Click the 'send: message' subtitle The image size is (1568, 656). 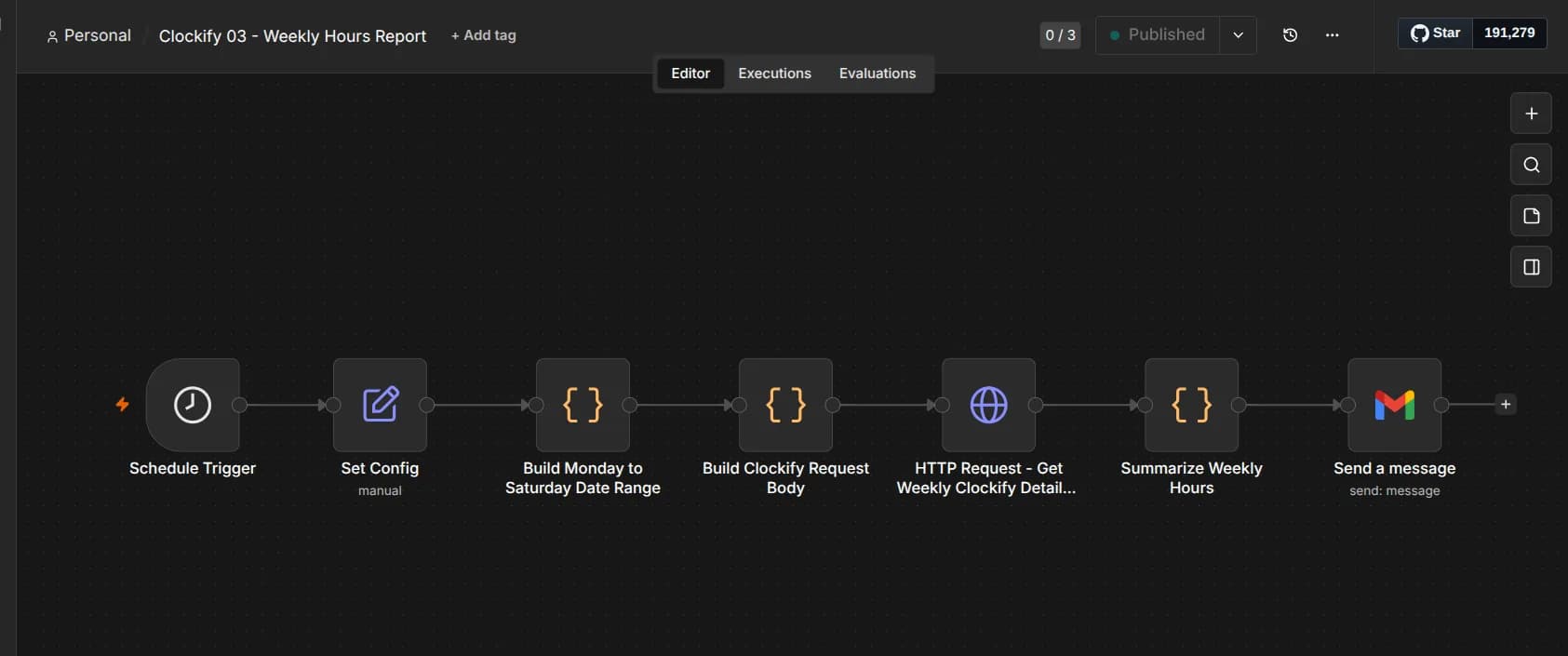(x=1394, y=490)
